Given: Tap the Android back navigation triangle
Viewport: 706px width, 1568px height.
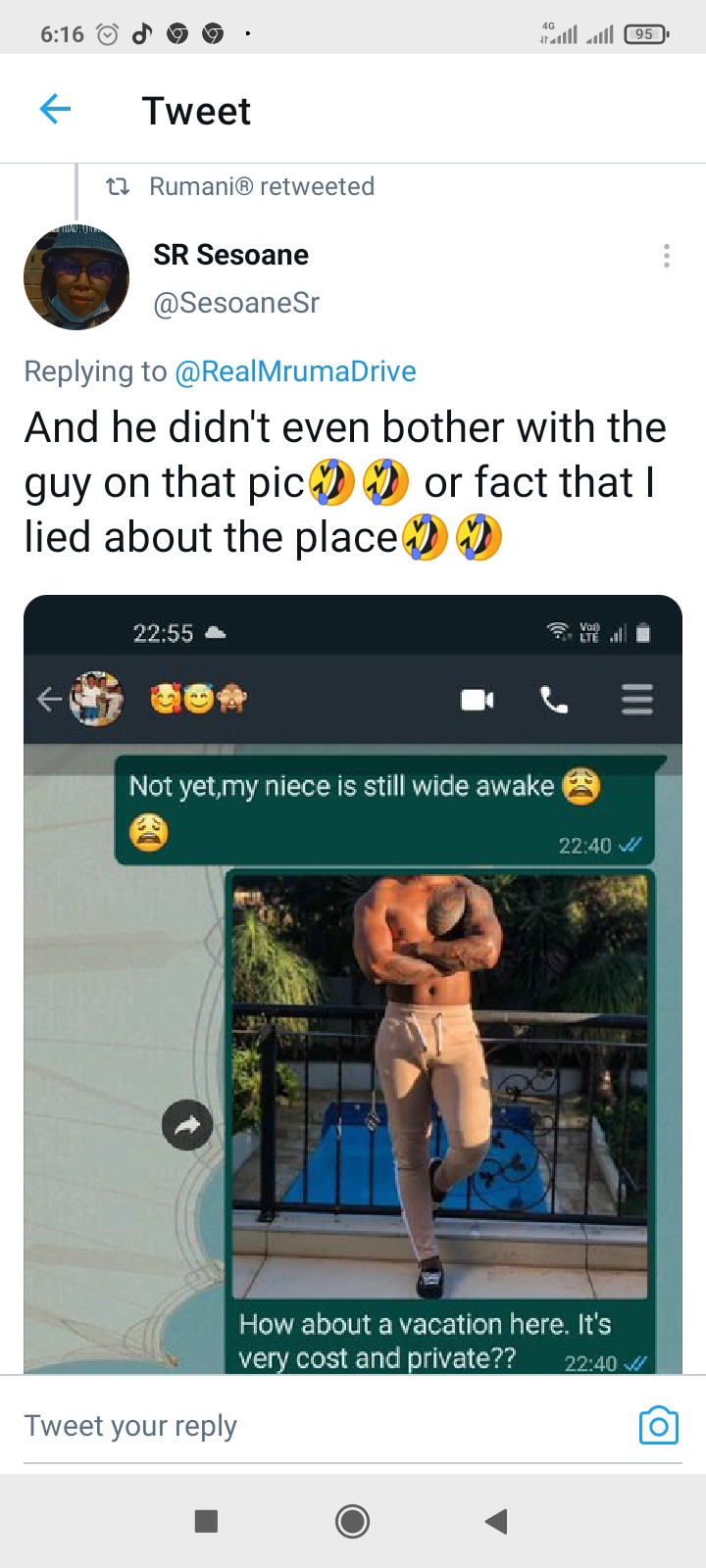Looking at the screenshot, I should pyautogui.click(x=496, y=1521).
